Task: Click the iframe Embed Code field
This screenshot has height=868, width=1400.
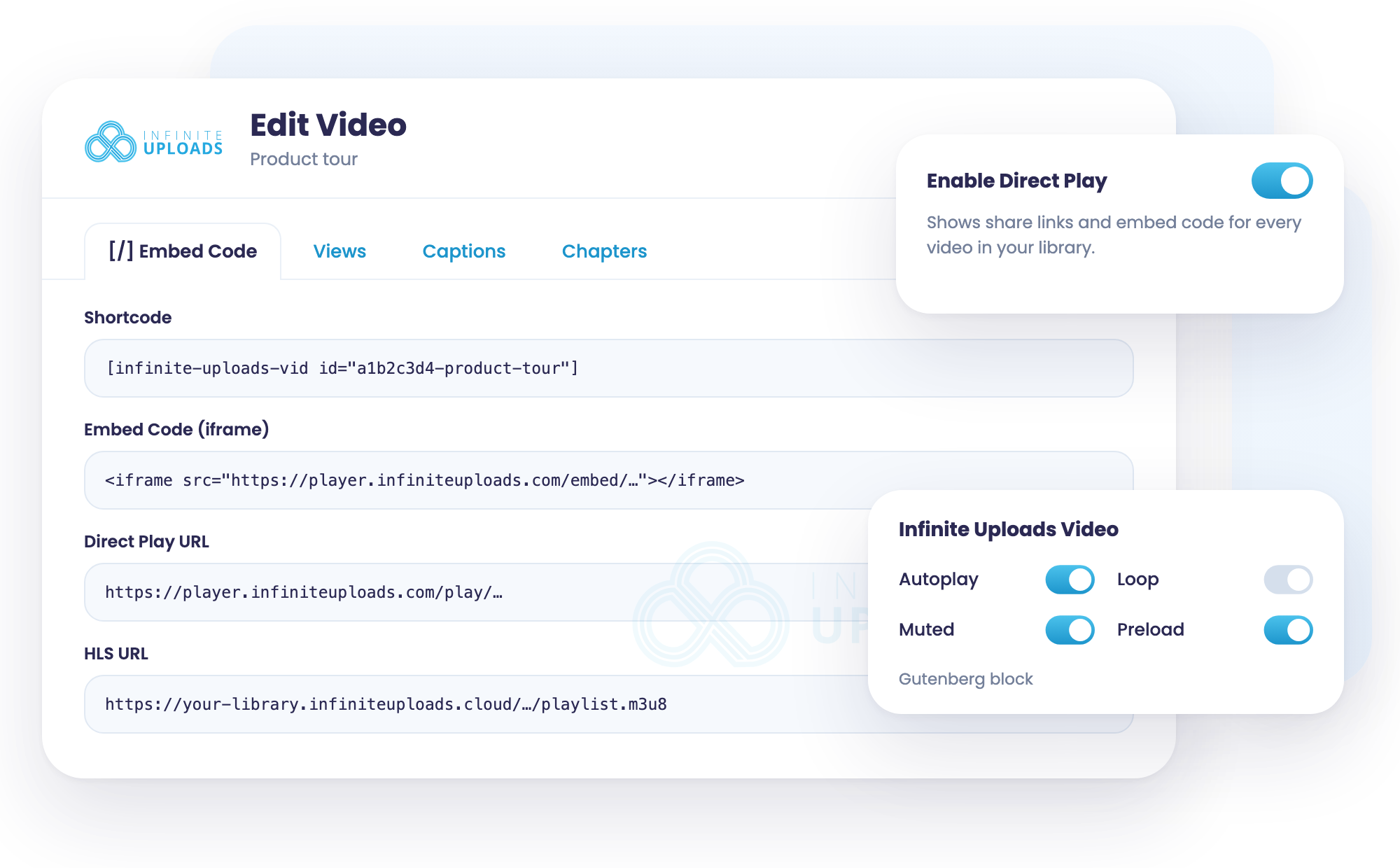Action: pos(608,480)
